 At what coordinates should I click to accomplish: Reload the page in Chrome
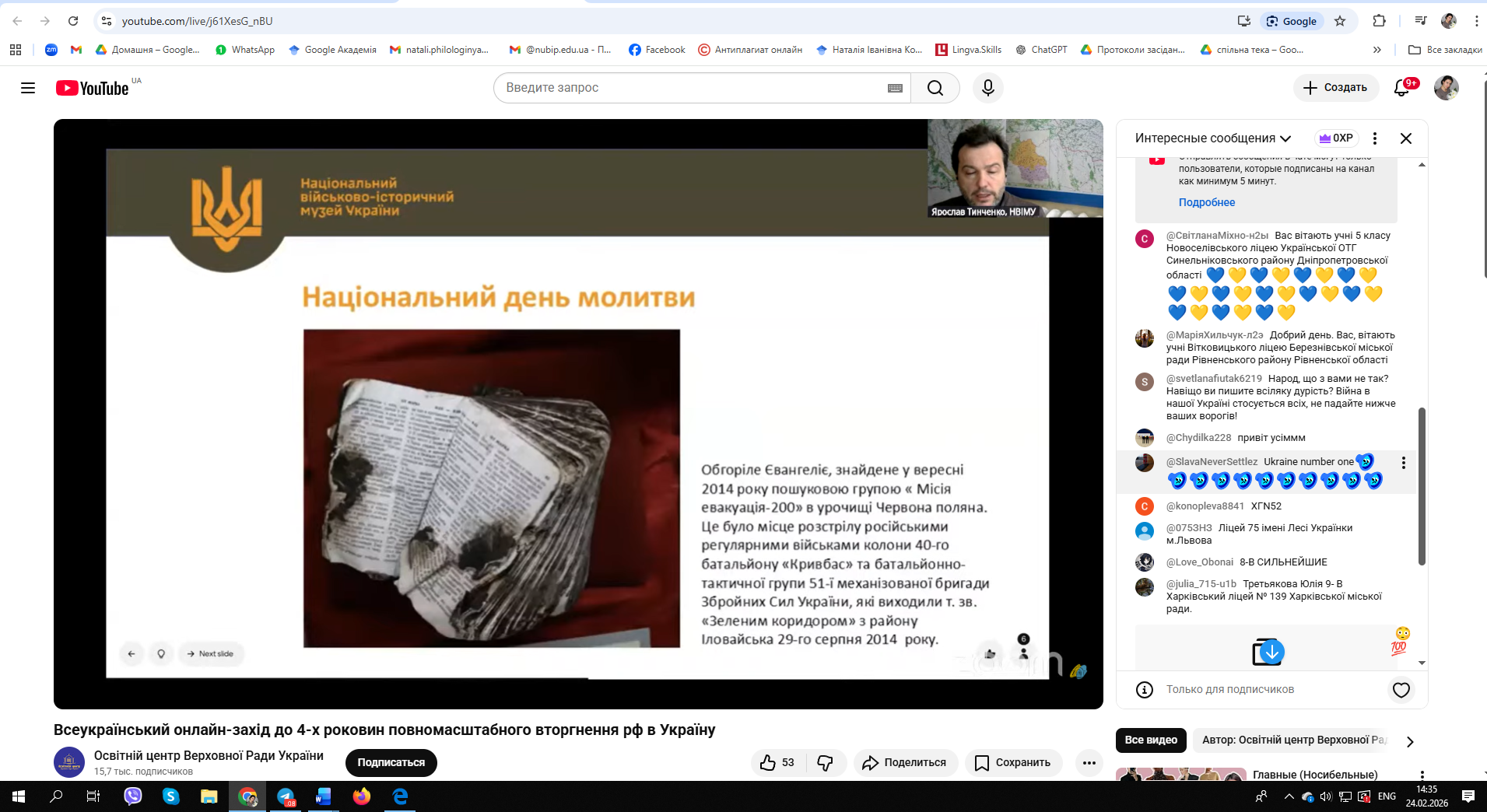(x=73, y=21)
